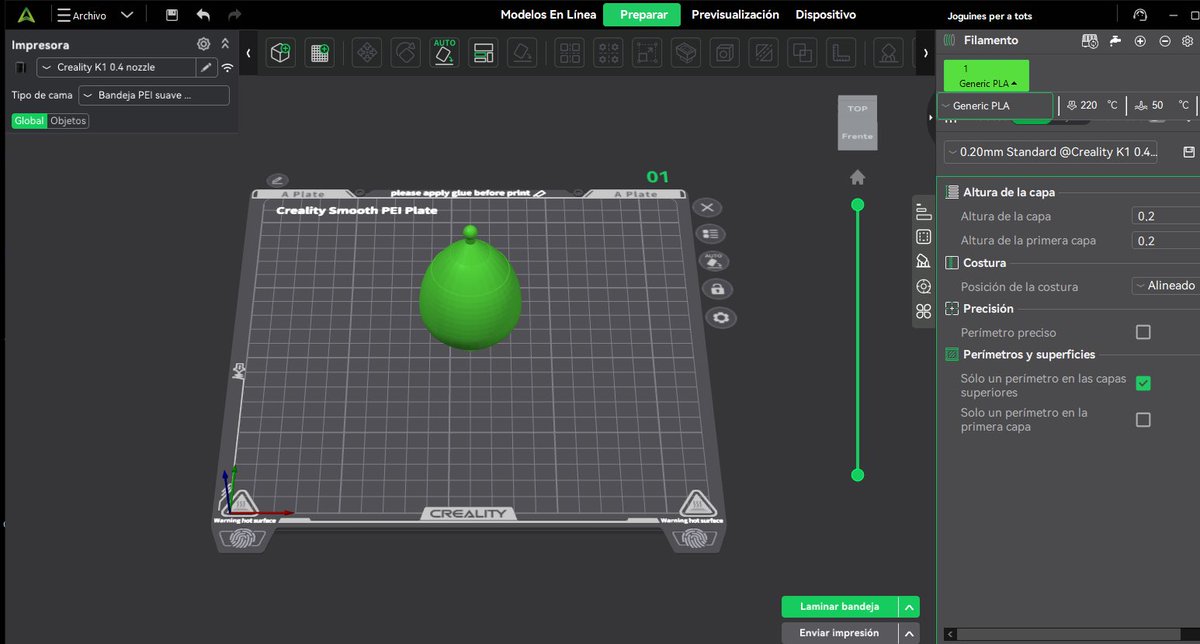Switch to the Objetos toggle
1200x644 pixels.
tap(68, 121)
